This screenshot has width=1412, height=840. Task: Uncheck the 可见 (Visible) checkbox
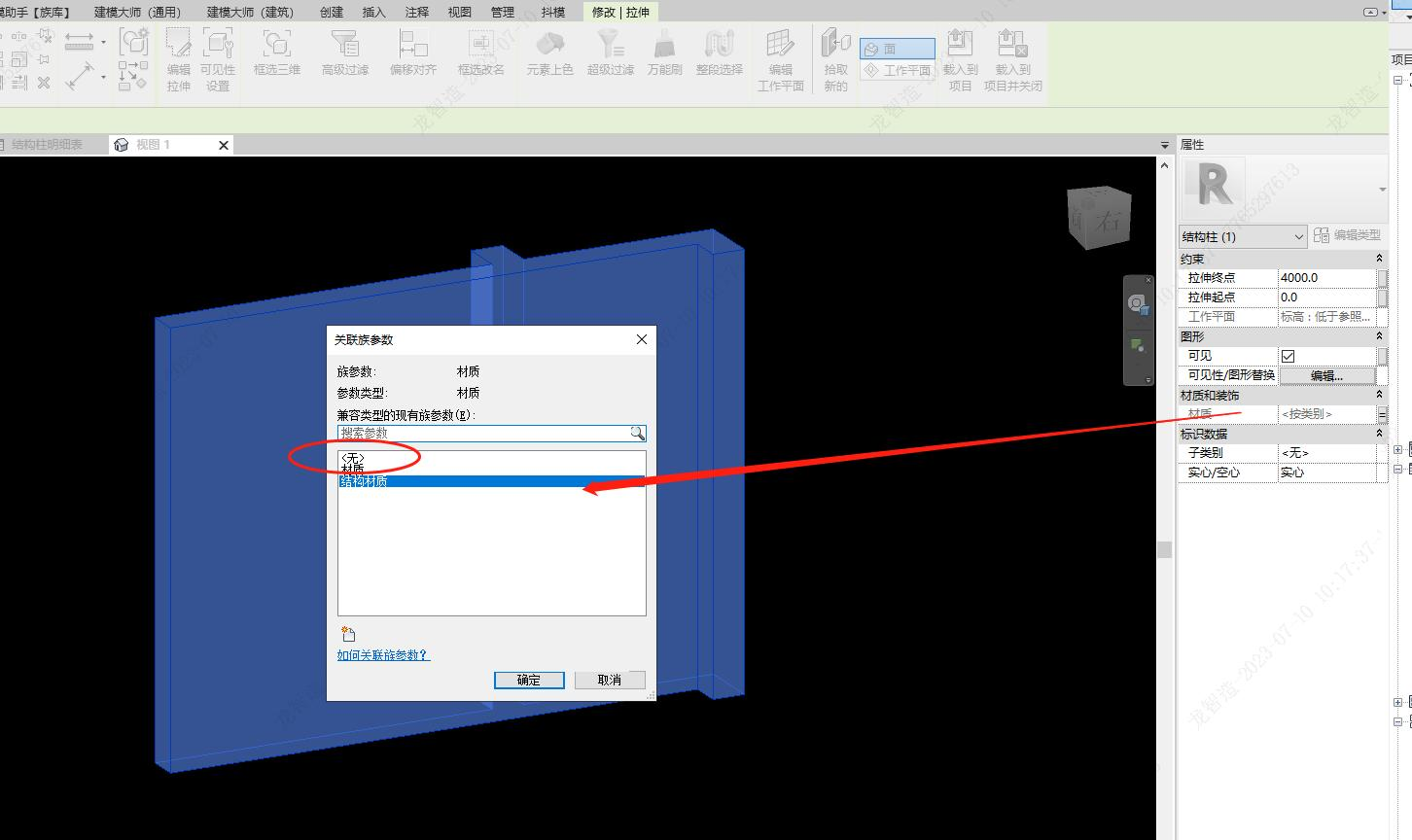pos(1288,356)
